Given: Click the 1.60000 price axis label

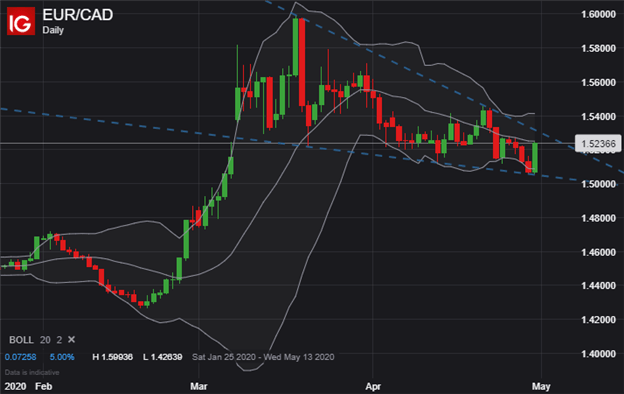Looking at the screenshot, I should (x=598, y=14).
